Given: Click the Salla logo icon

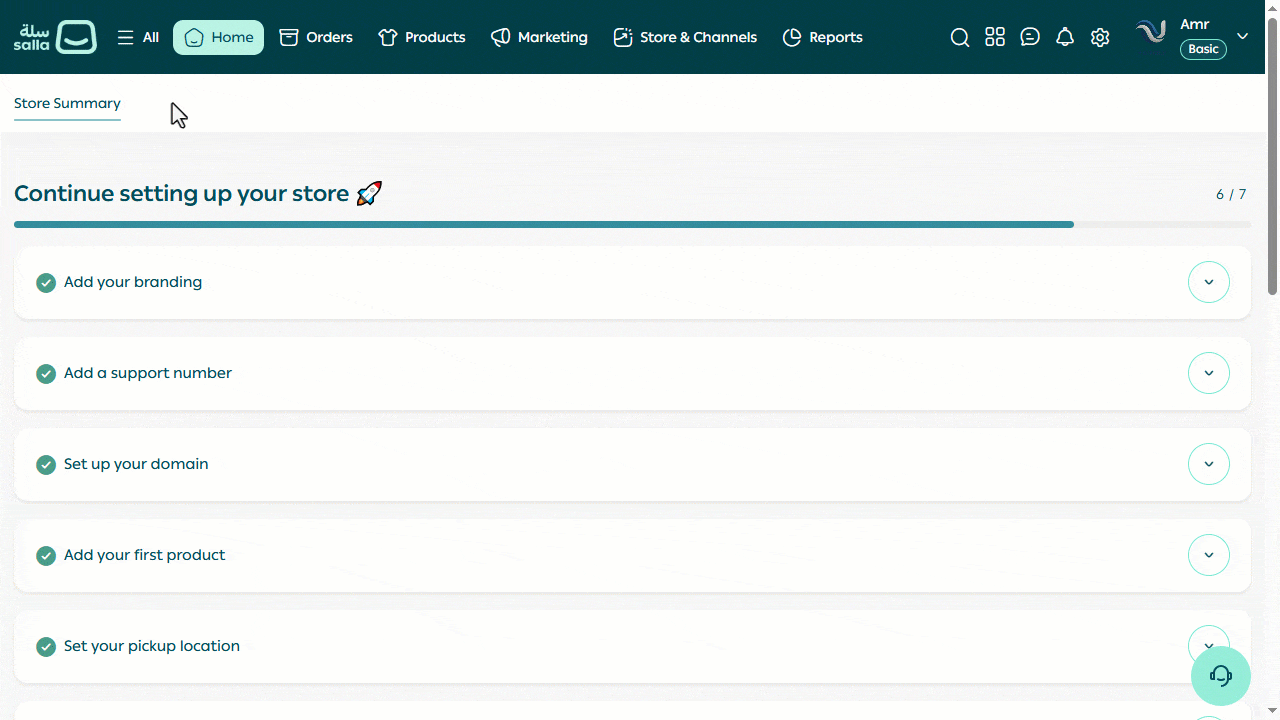Looking at the screenshot, I should (55, 37).
